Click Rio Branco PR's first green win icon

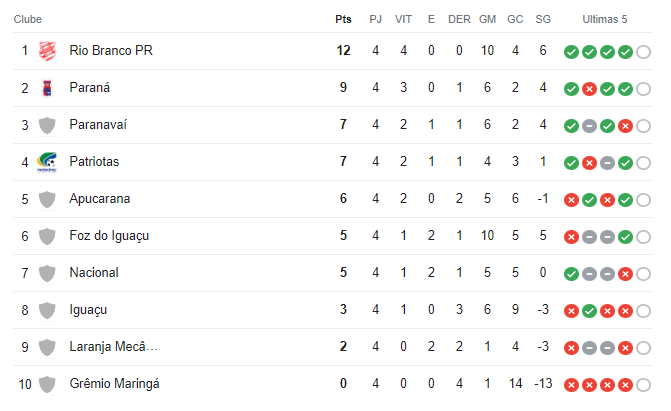point(571,52)
